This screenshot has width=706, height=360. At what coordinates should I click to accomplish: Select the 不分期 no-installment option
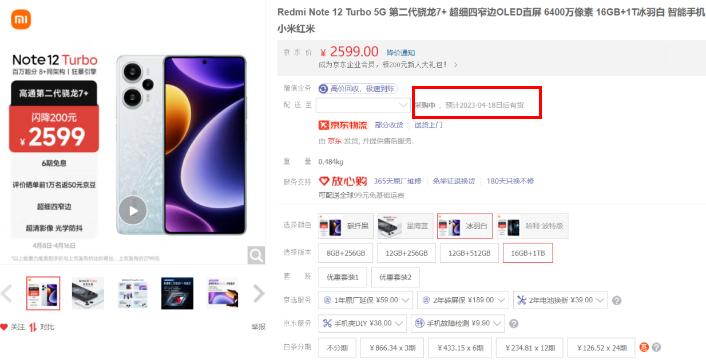coord(337,348)
